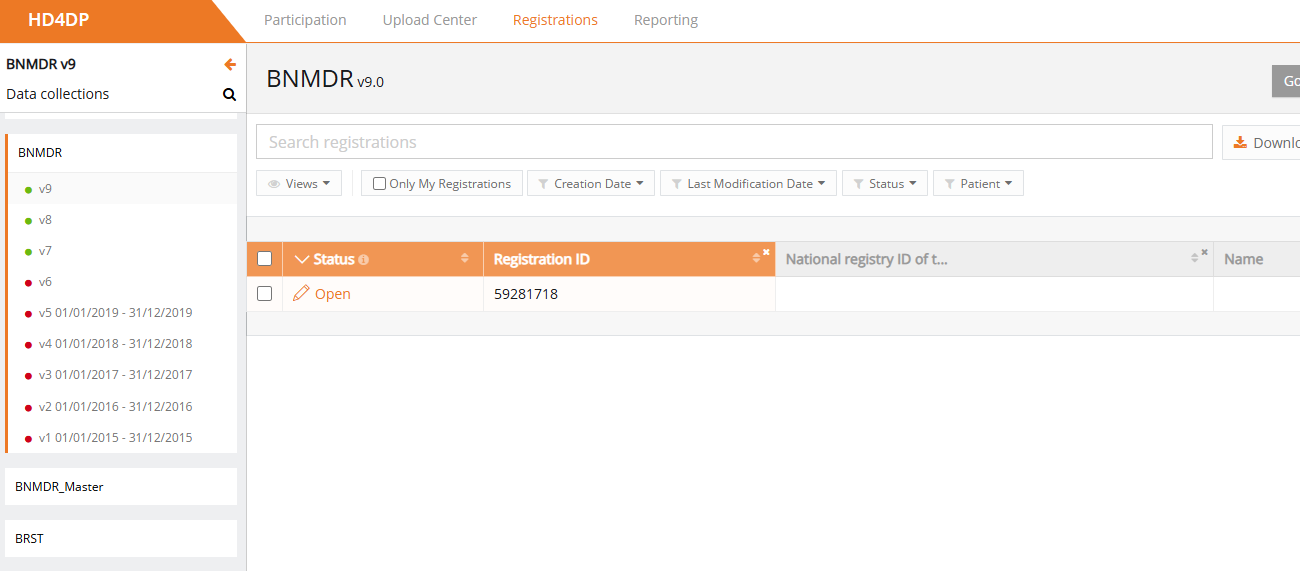Image resolution: width=1300 pixels, height=571 pixels.
Task: Click the pencil icon on the Open registration
Action: point(301,294)
